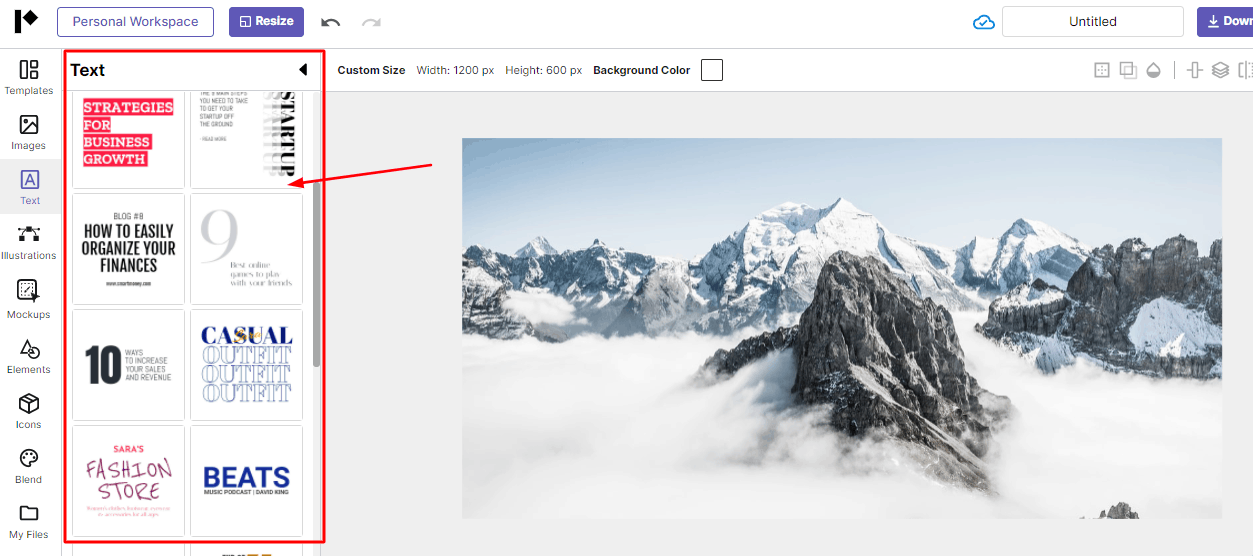1253x556 pixels.
Task: Open the Illustrations sidebar panel
Action: (29, 242)
